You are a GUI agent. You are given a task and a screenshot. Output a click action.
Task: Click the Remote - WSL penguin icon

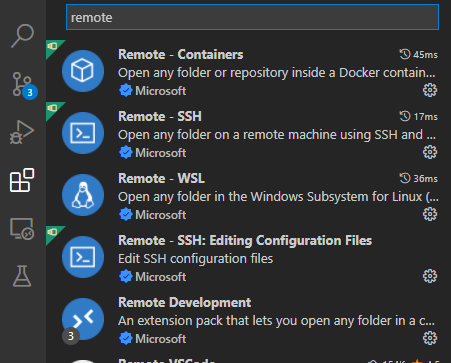tap(83, 195)
